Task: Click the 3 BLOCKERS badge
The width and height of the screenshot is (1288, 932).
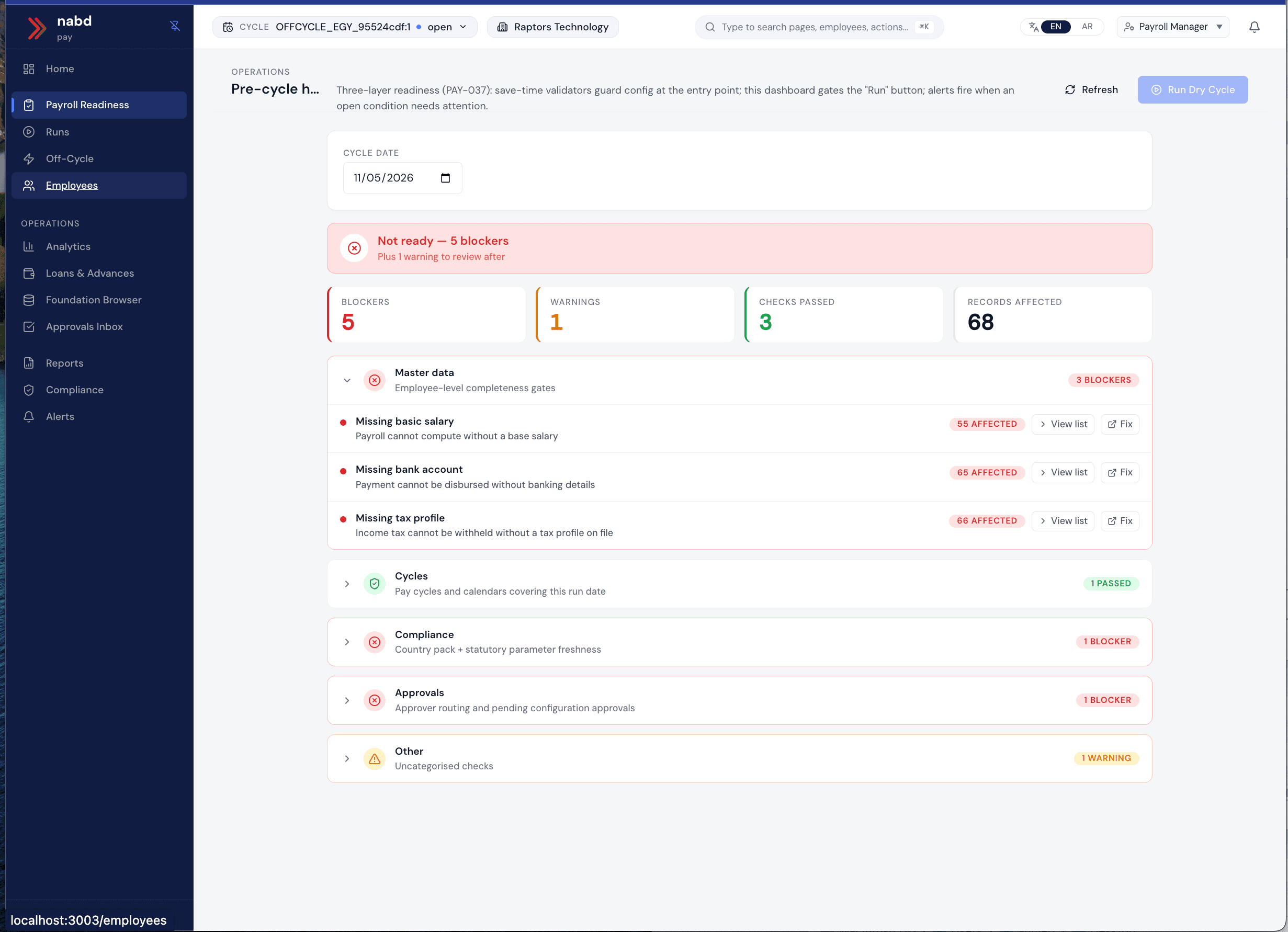Action: click(1103, 380)
